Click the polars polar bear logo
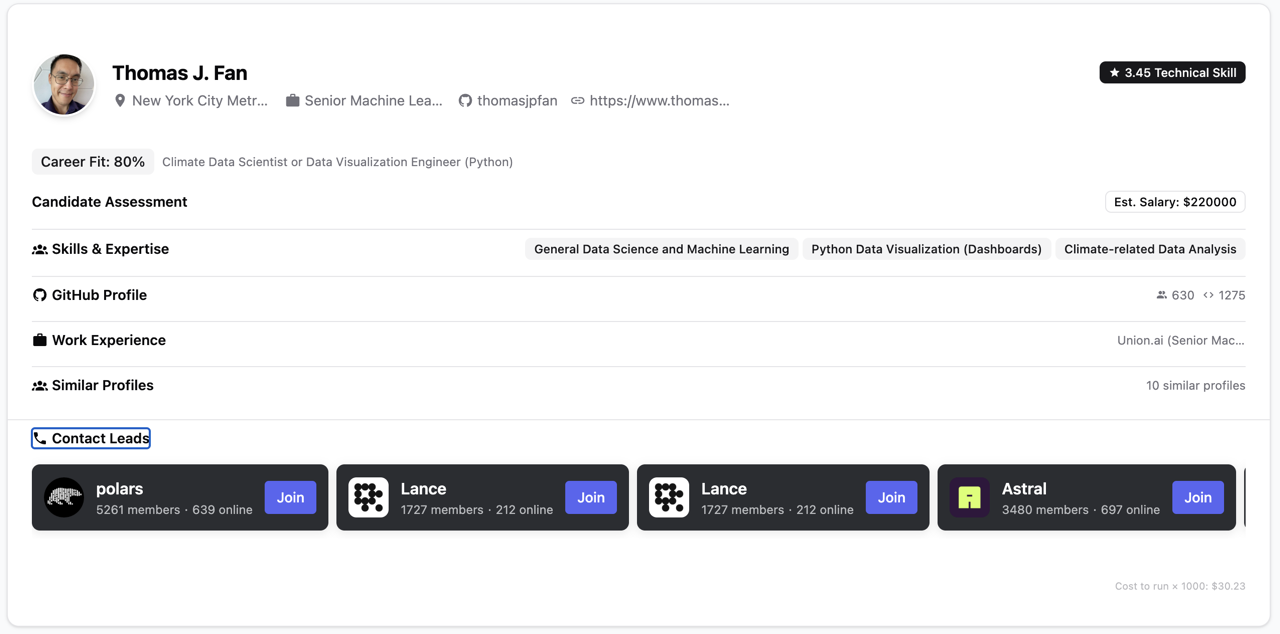This screenshot has width=1280, height=634. click(x=64, y=497)
